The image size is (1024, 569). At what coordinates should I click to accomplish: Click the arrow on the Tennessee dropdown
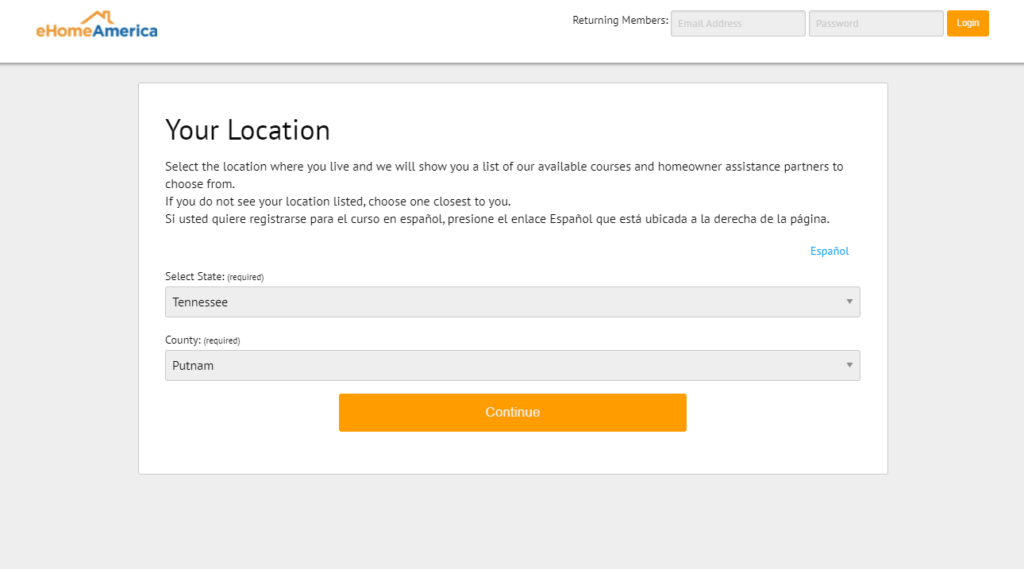point(849,302)
